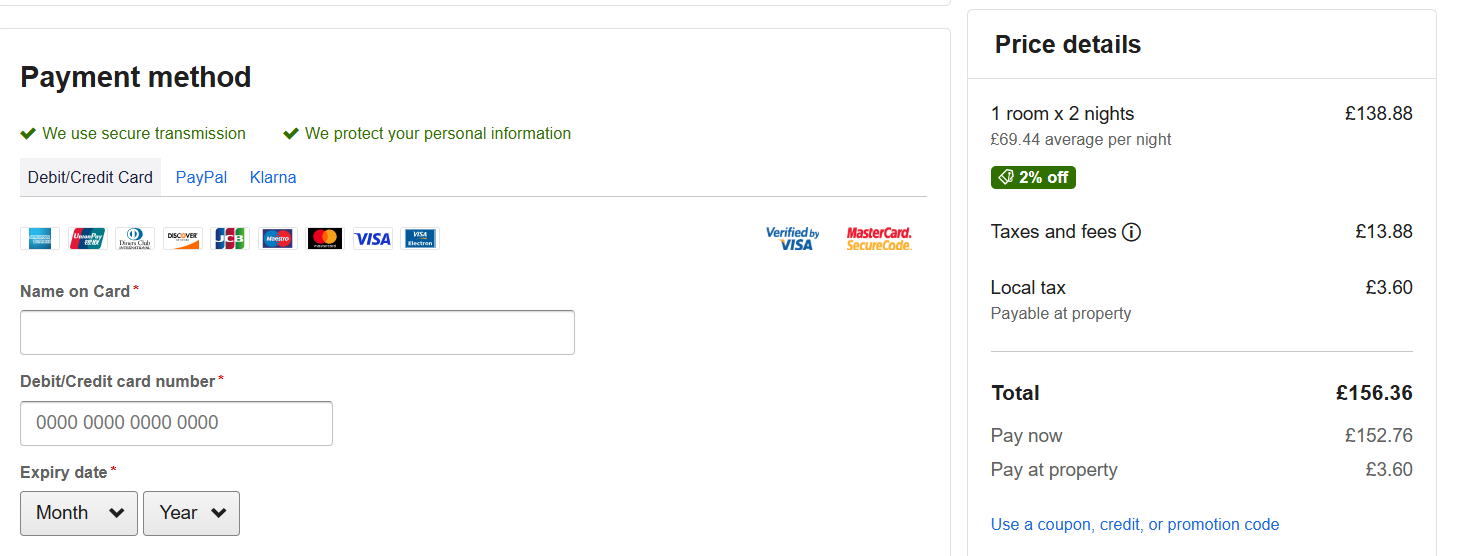Image resolution: width=1462 pixels, height=556 pixels.
Task: Click the MasterCard SecureCode logo
Action: pyautogui.click(x=879, y=239)
